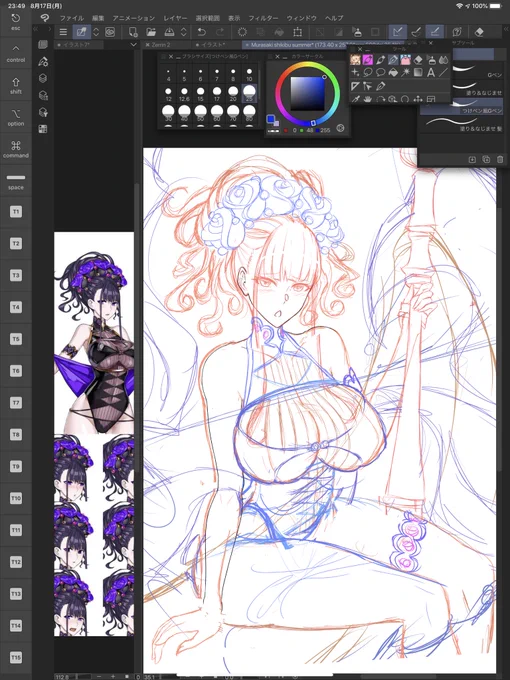Select the Auto select magic wand tool
The width and height of the screenshot is (510, 680).
tap(405, 72)
